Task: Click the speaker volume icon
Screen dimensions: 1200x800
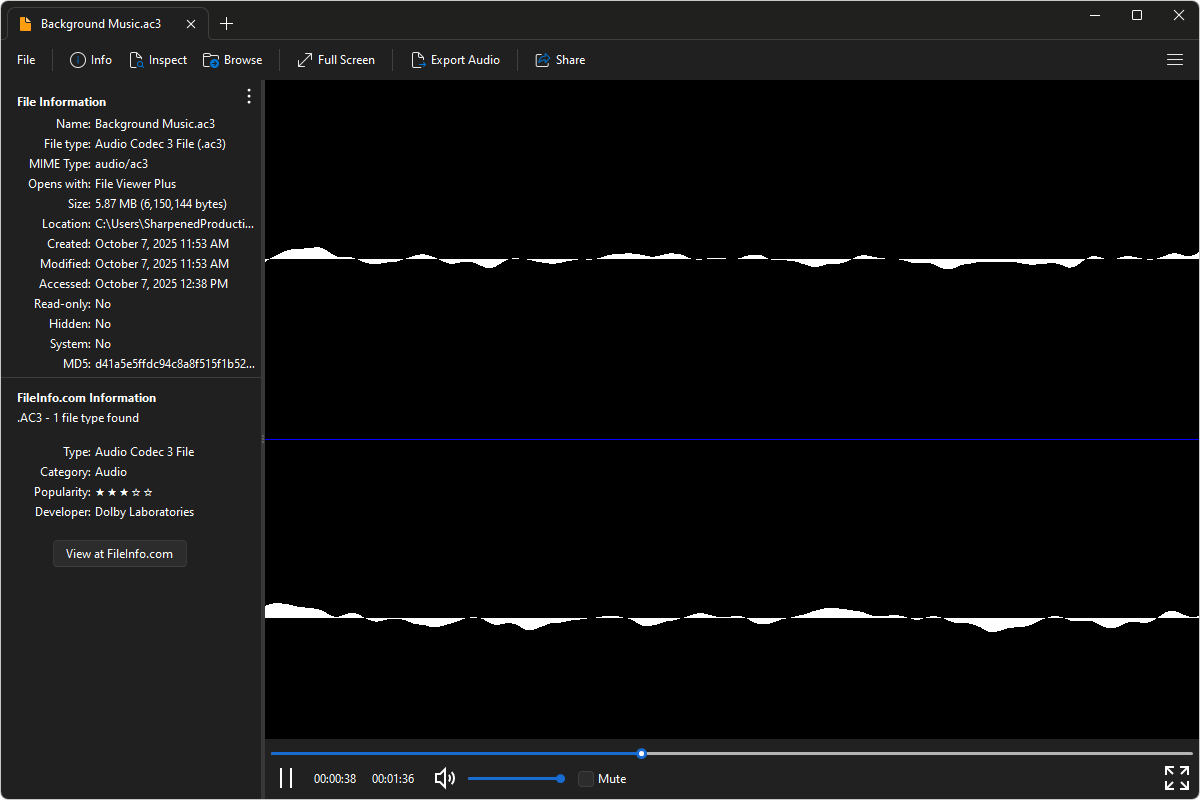Action: 445,778
